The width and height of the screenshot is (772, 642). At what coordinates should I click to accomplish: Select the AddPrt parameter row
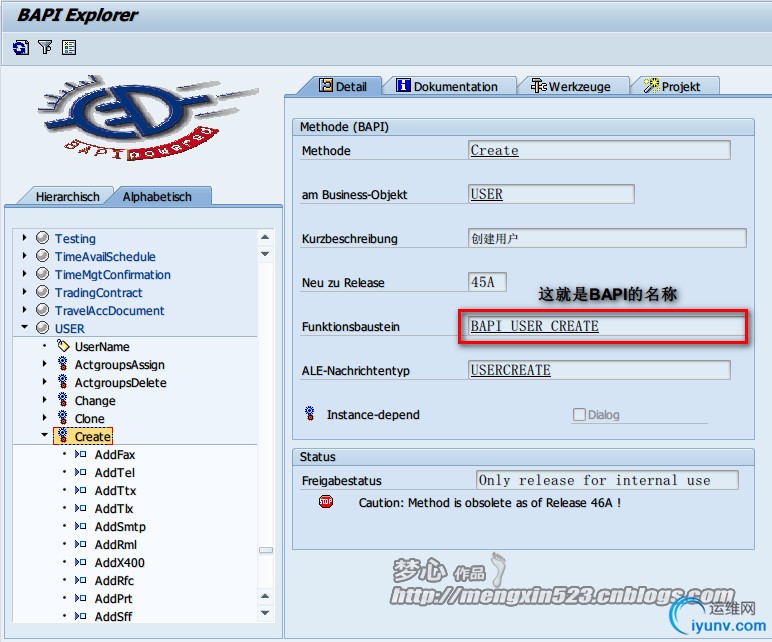pos(113,599)
